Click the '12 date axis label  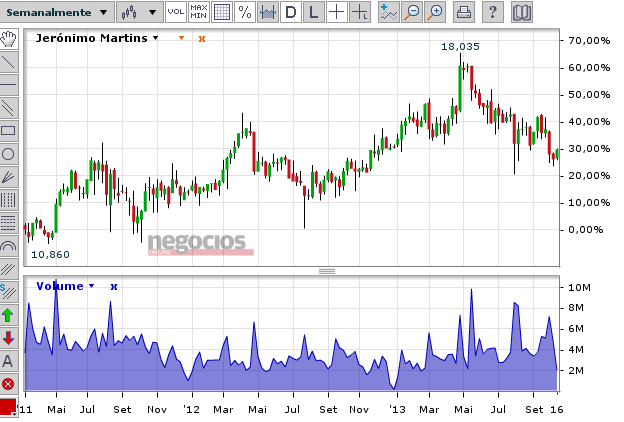point(191,410)
